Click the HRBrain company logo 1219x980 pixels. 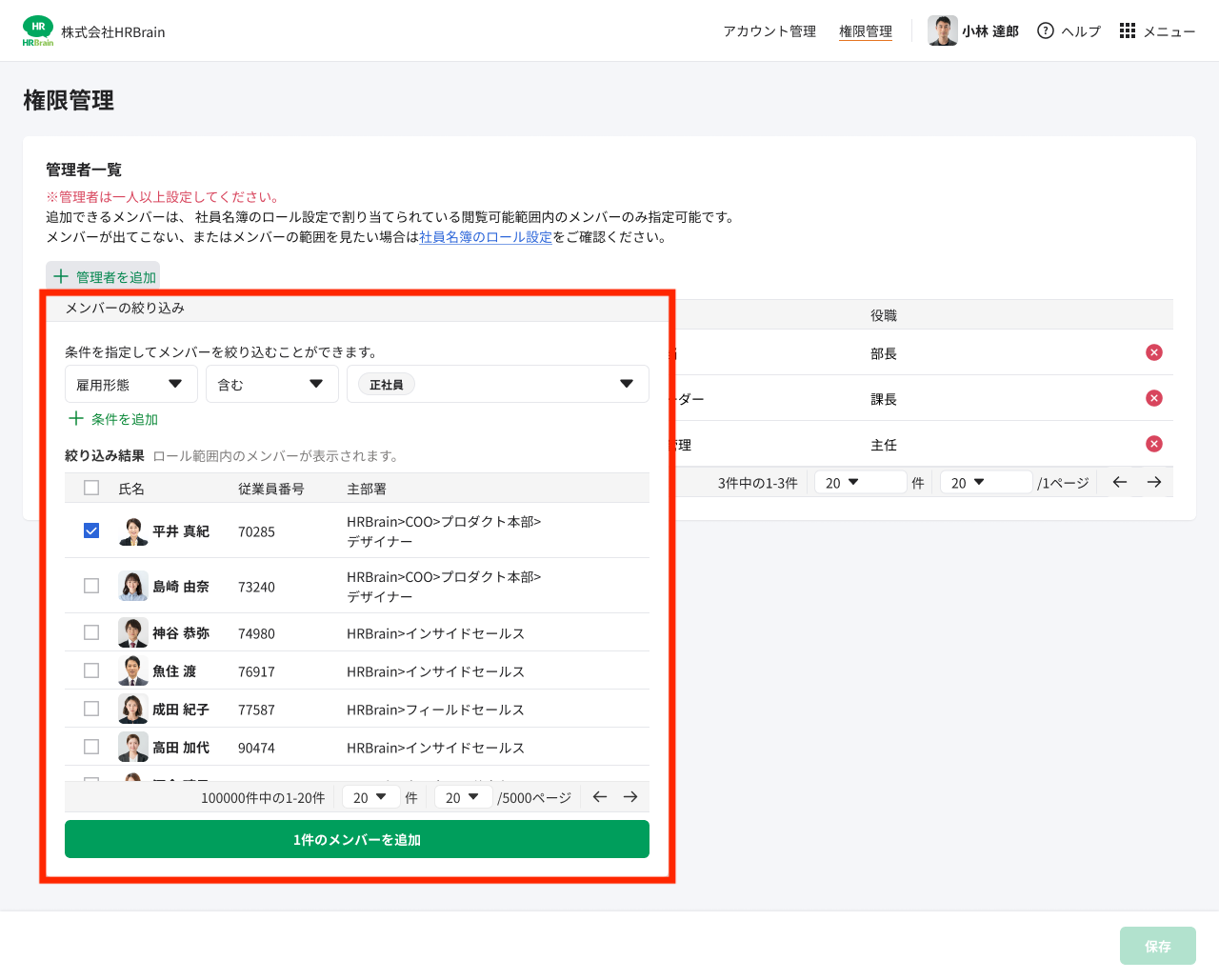38,30
